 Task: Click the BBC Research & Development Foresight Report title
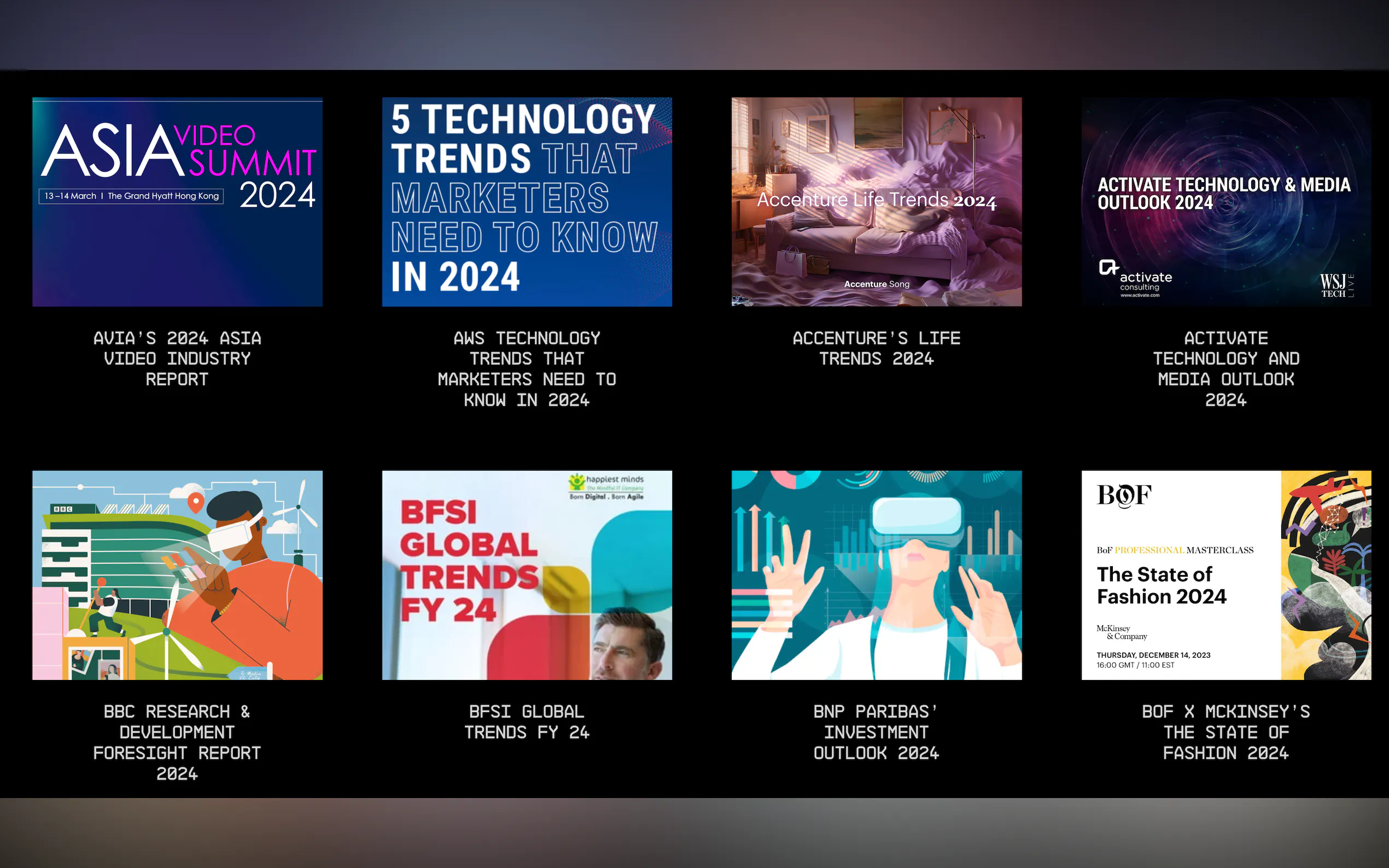(x=177, y=742)
